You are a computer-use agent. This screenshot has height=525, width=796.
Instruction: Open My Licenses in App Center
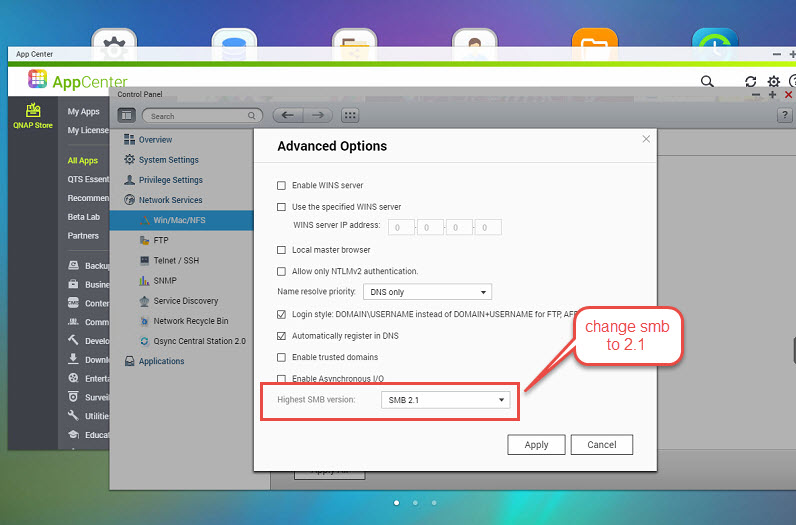coord(88,130)
